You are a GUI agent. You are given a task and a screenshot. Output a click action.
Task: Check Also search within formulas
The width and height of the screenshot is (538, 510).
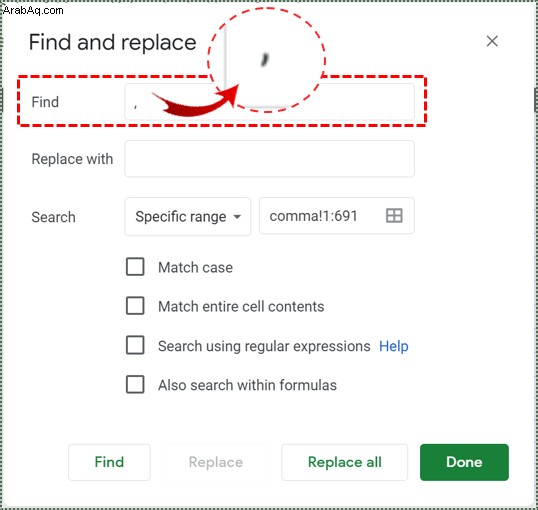pos(135,384)
